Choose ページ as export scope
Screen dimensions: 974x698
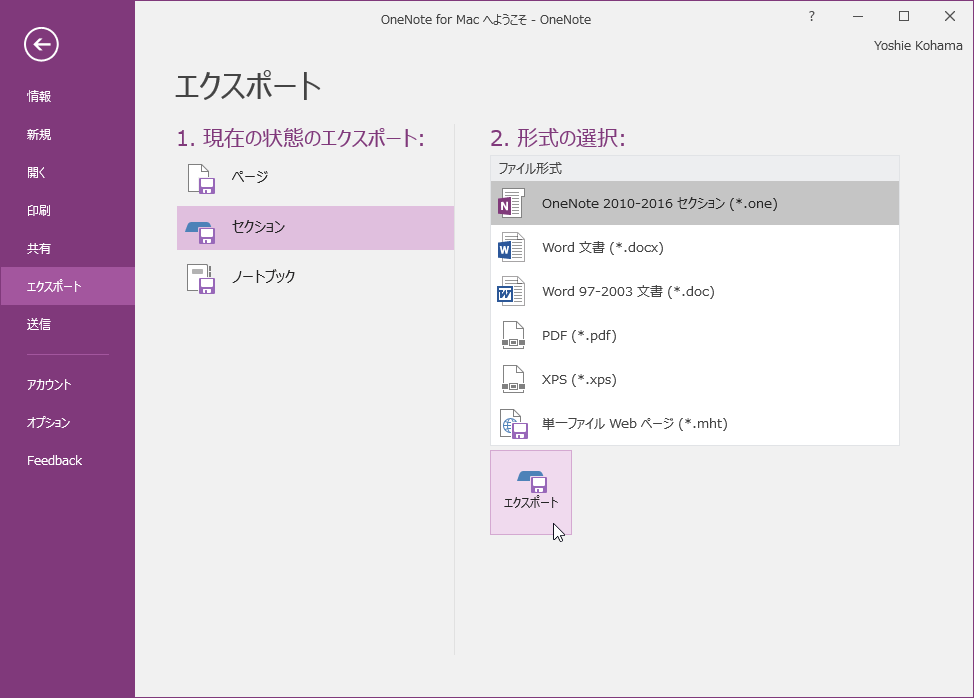click(315, 178)
